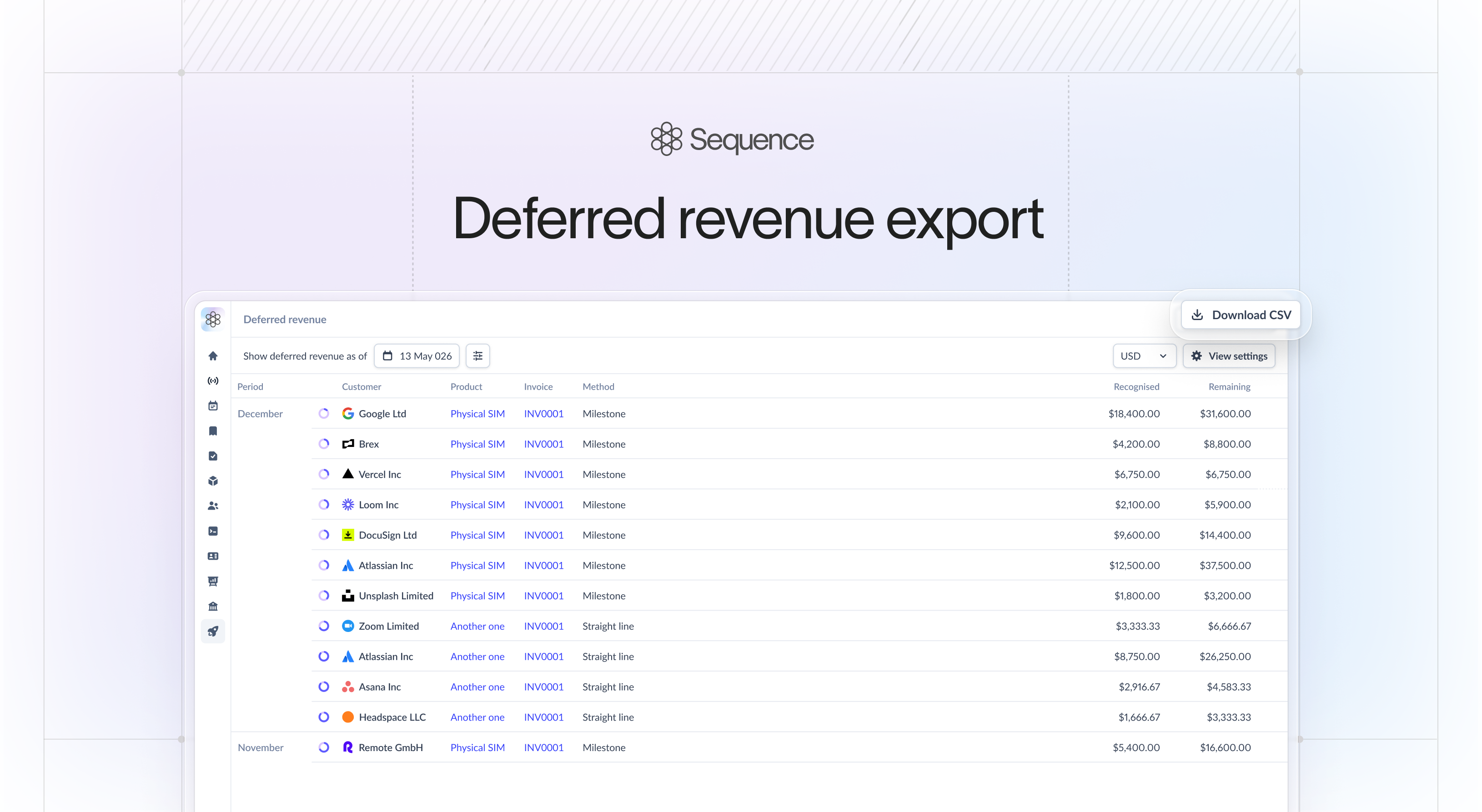The height and width of the screenshot is (812, 1482).
Task: Click Headspace LLC customer name
Action: point(392,717)
